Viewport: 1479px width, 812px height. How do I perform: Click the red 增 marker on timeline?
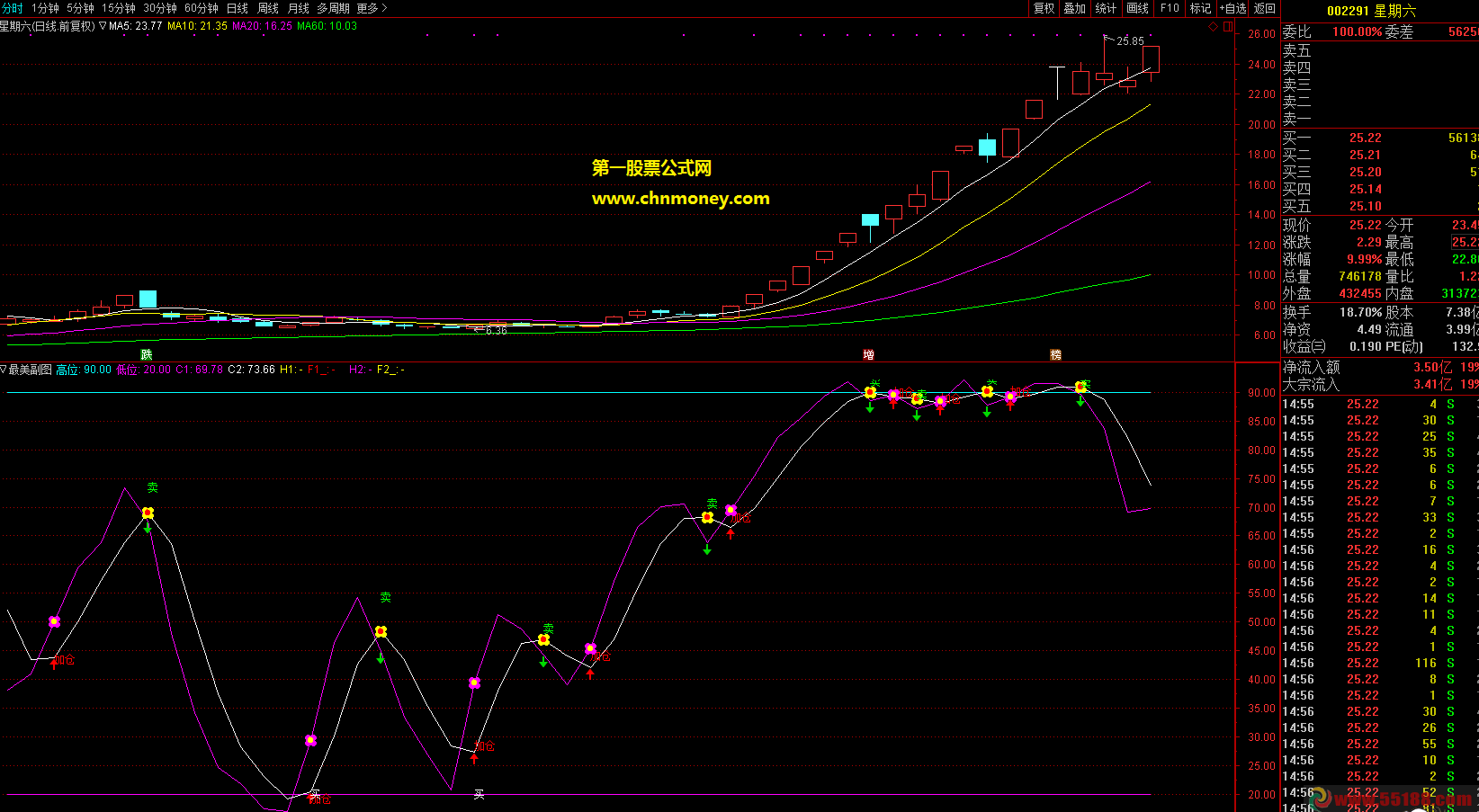[x=868, y=354]
